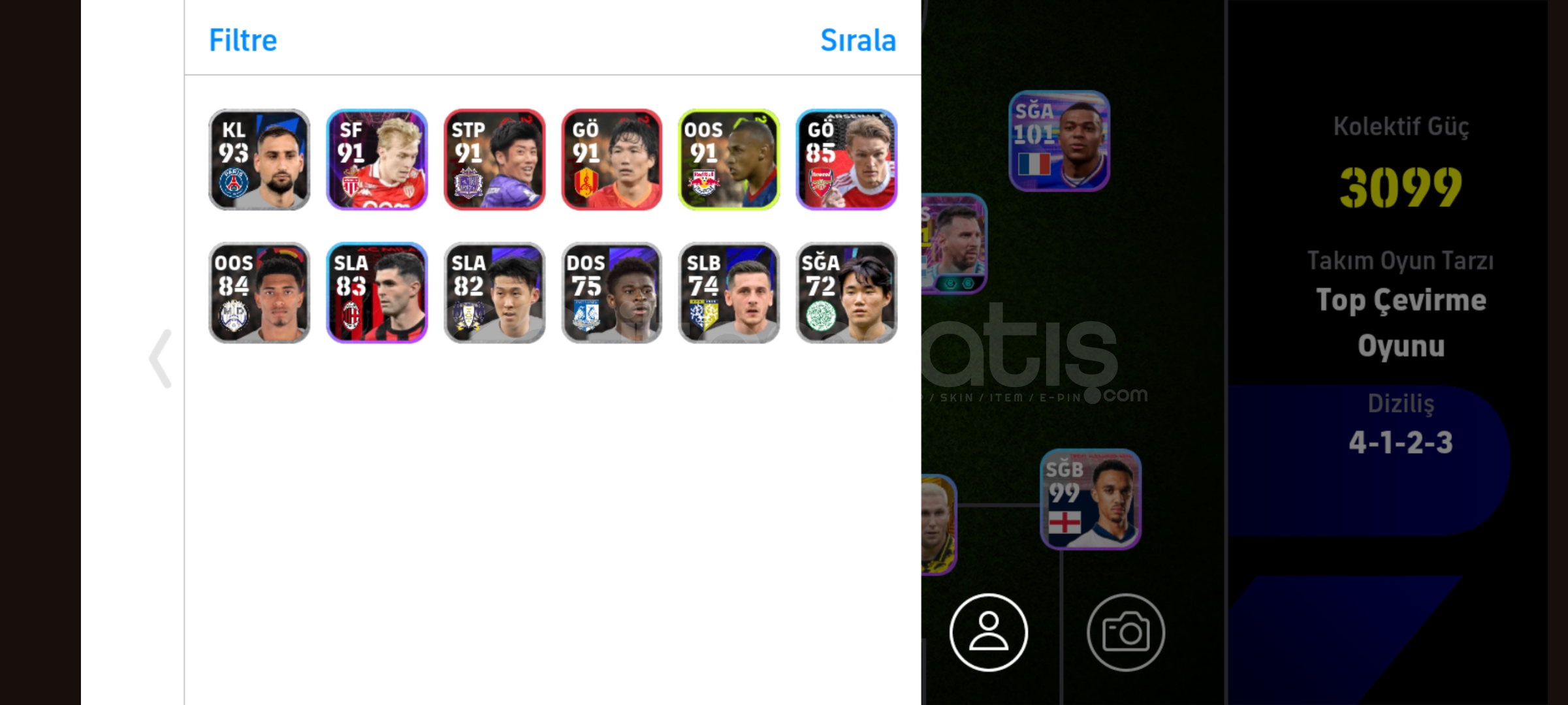Tap the profile person icon
Viewport: 1568px width, 705px height.
[989, 632]
